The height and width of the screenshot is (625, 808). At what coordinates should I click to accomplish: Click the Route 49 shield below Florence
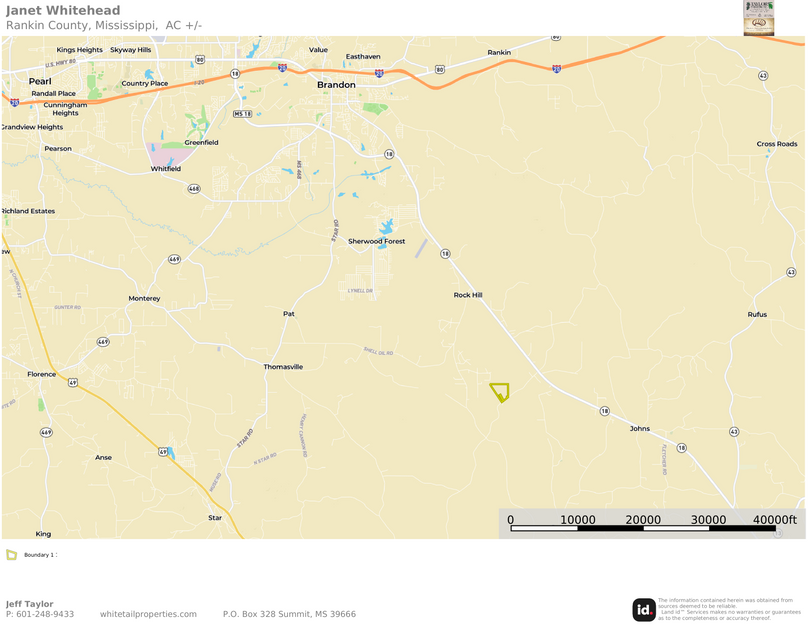(73, 382)
